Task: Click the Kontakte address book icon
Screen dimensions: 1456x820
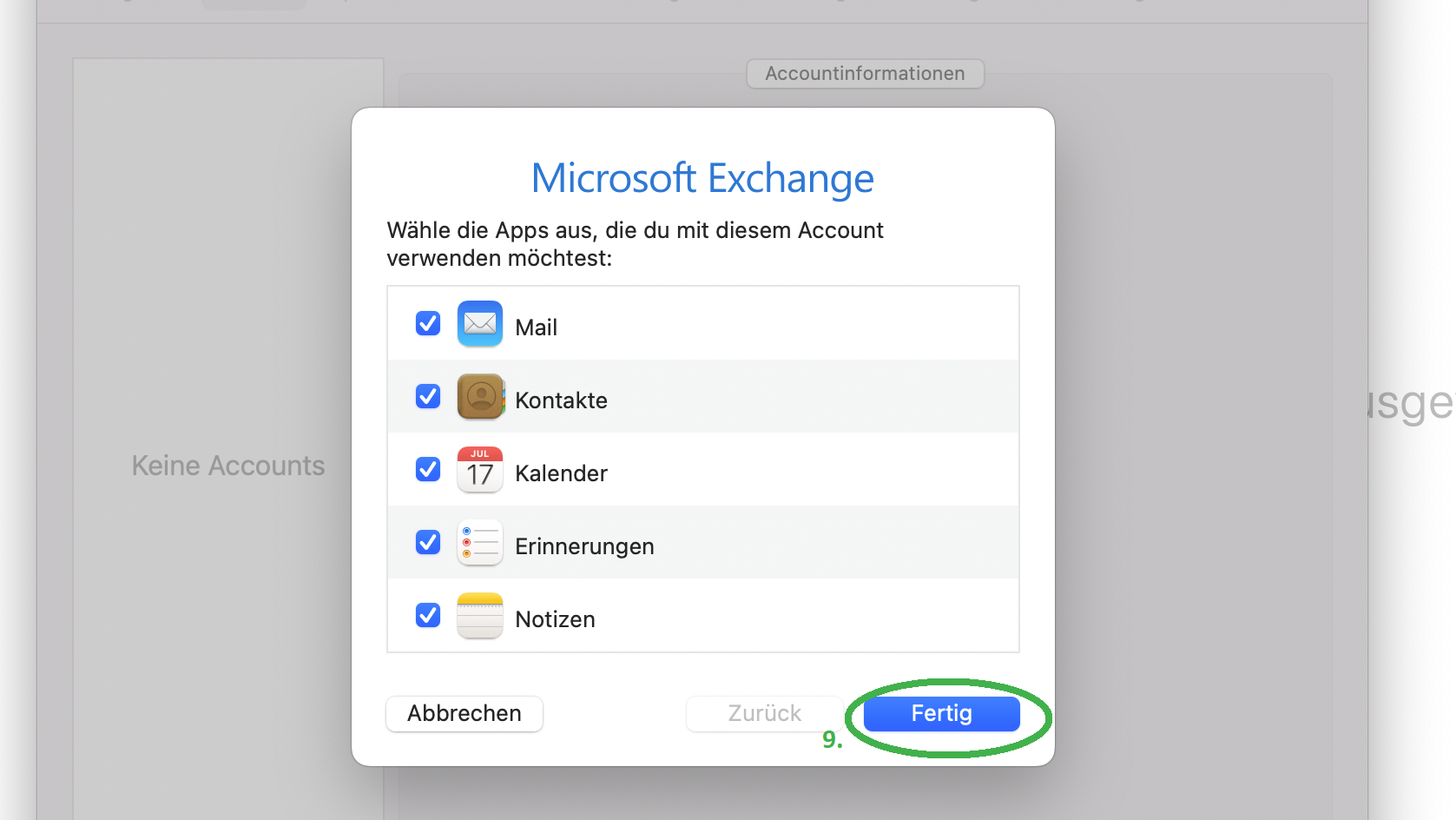Action: pyautogui.click(x=479, y=397)
